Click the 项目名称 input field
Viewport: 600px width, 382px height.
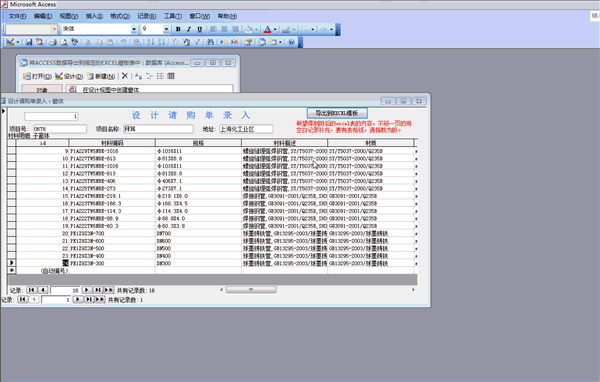(158, 129)
